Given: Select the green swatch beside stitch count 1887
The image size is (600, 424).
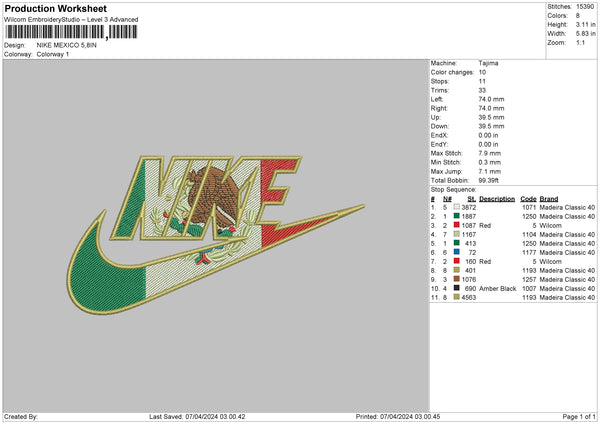Looking at the screenshot, I should [457, 216].
